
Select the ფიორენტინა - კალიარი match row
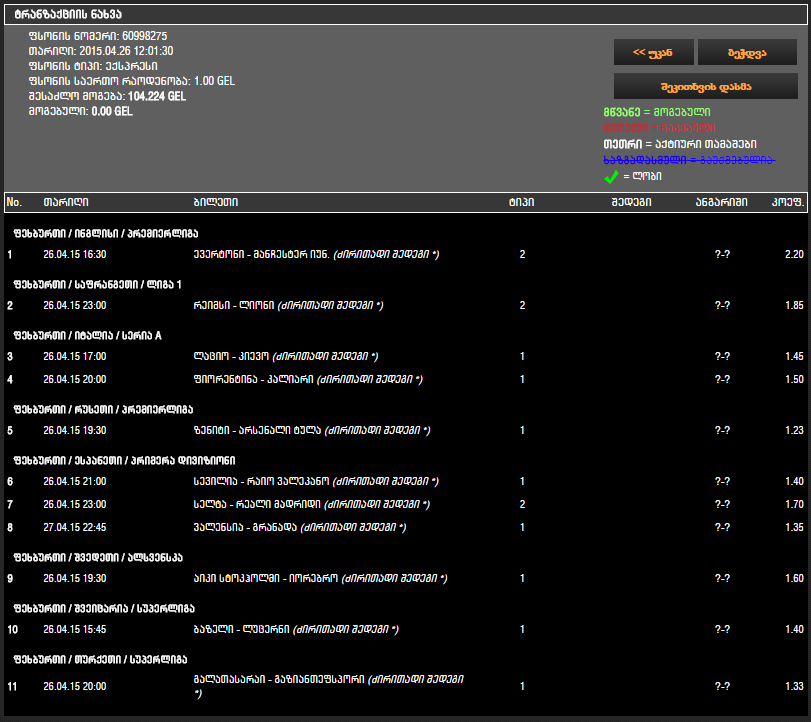[x=254, y=379]
